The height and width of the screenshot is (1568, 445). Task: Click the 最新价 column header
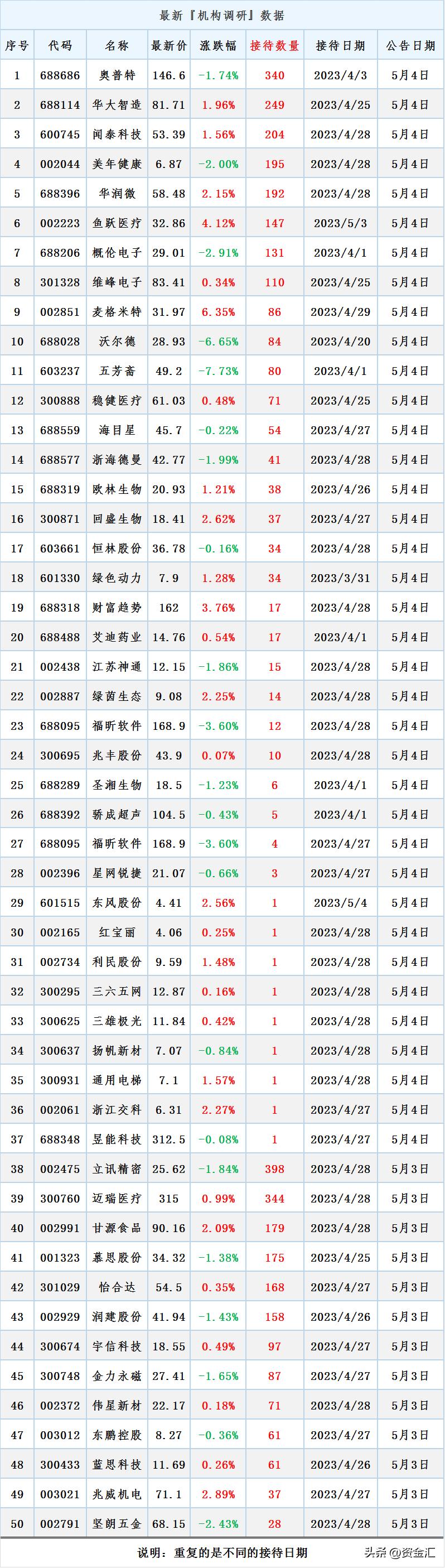tap(168, 46)
